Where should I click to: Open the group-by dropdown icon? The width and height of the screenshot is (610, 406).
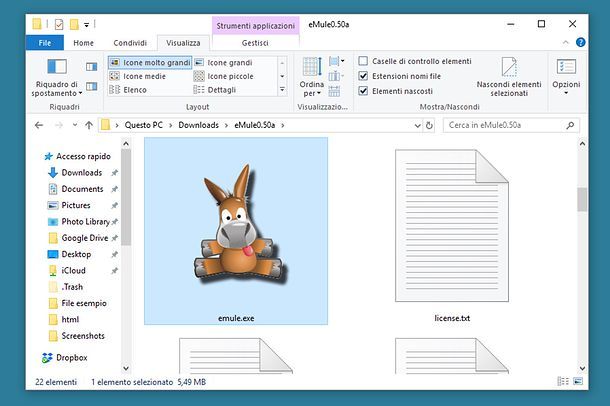pos(337,61)
